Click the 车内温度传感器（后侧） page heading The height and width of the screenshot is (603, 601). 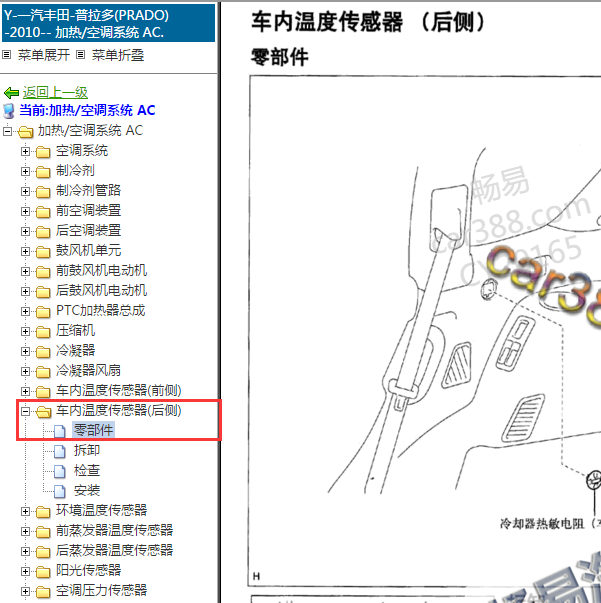coord(368,22)
